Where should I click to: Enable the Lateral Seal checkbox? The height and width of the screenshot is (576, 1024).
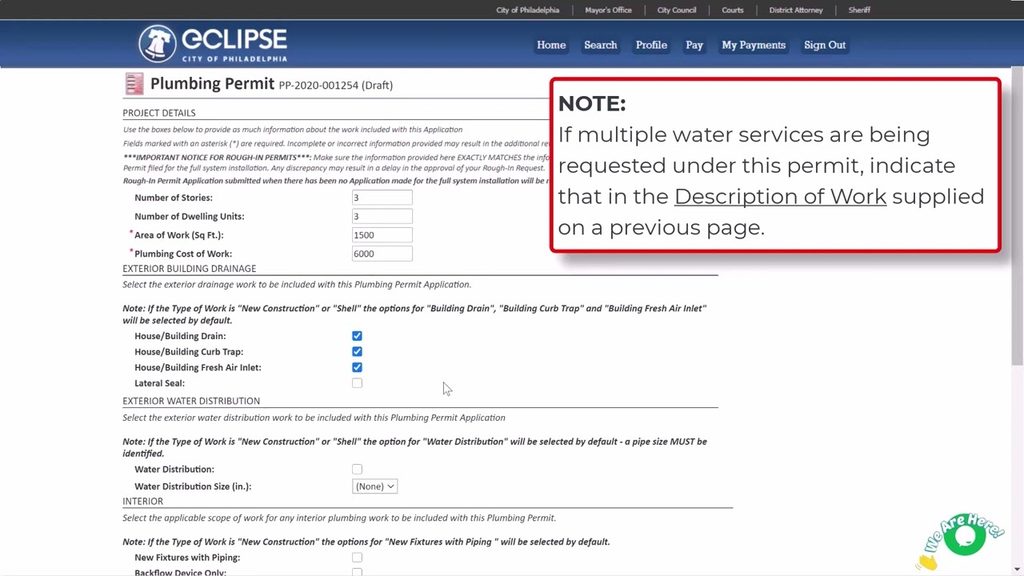[x=357, y=383]
